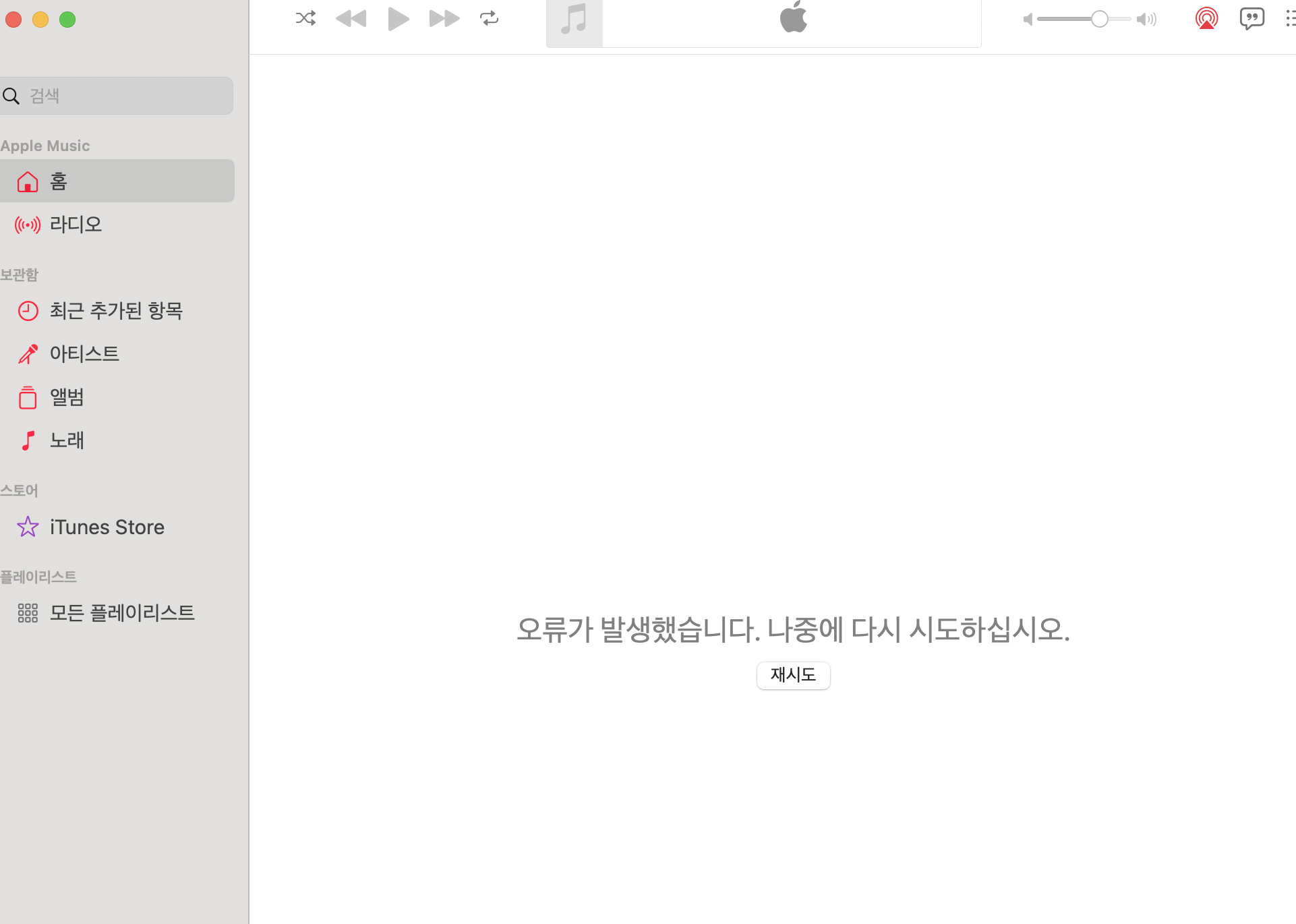Click the 앨범 albums icon
Viewport: 1296px width, 924px height.
click(28, 398)
